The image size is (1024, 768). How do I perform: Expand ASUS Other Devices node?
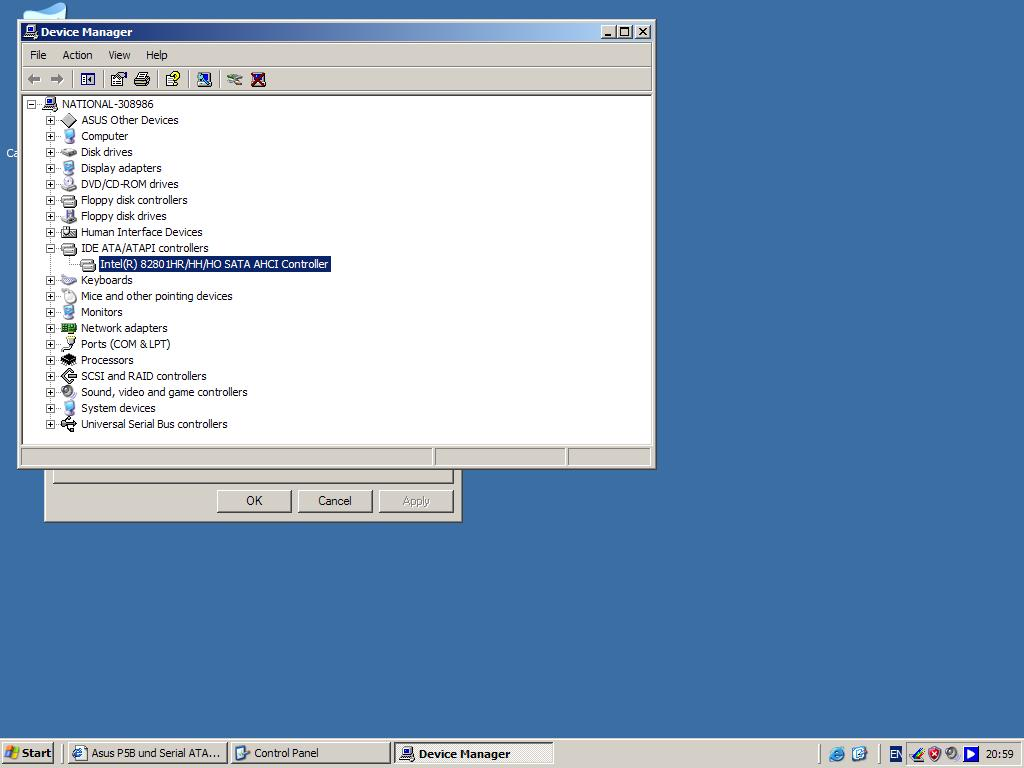[50, 120]
